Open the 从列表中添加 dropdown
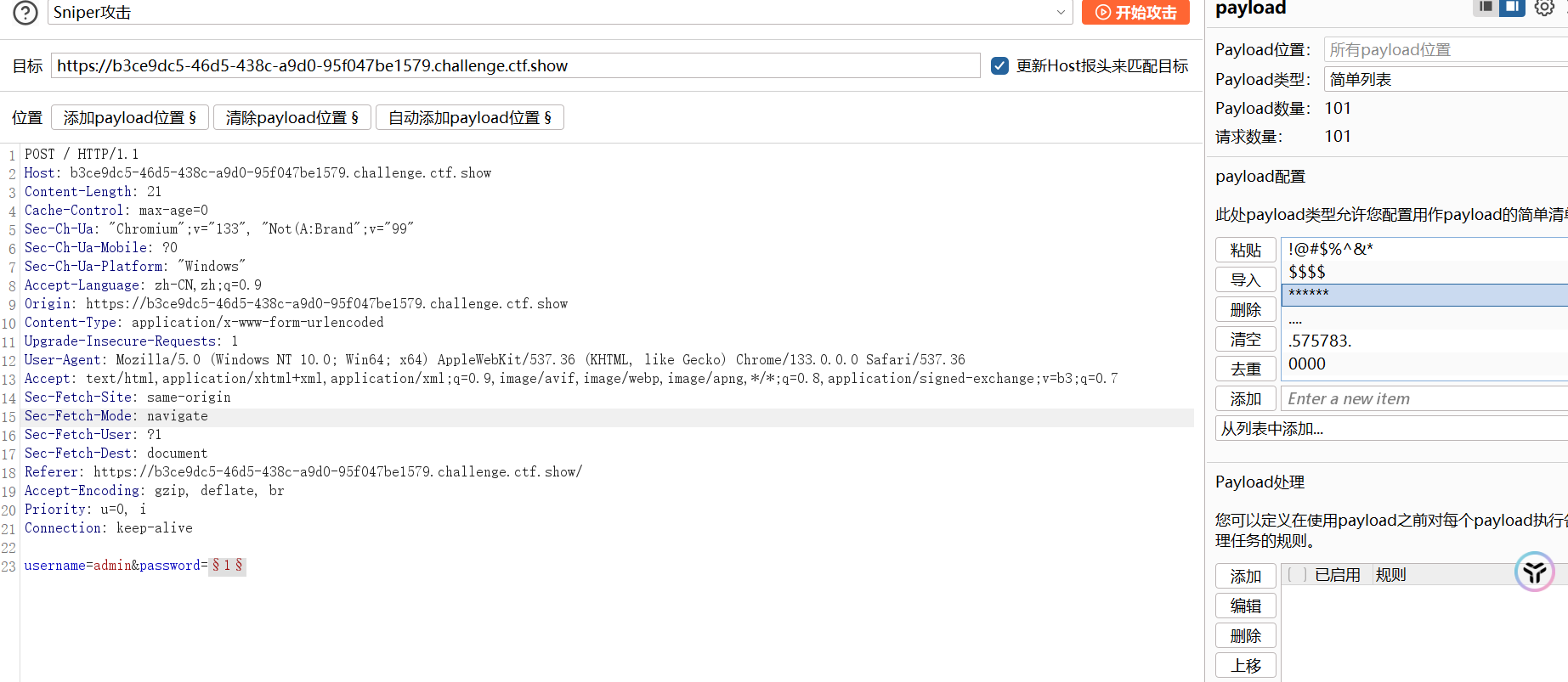 pos(1391,429)
